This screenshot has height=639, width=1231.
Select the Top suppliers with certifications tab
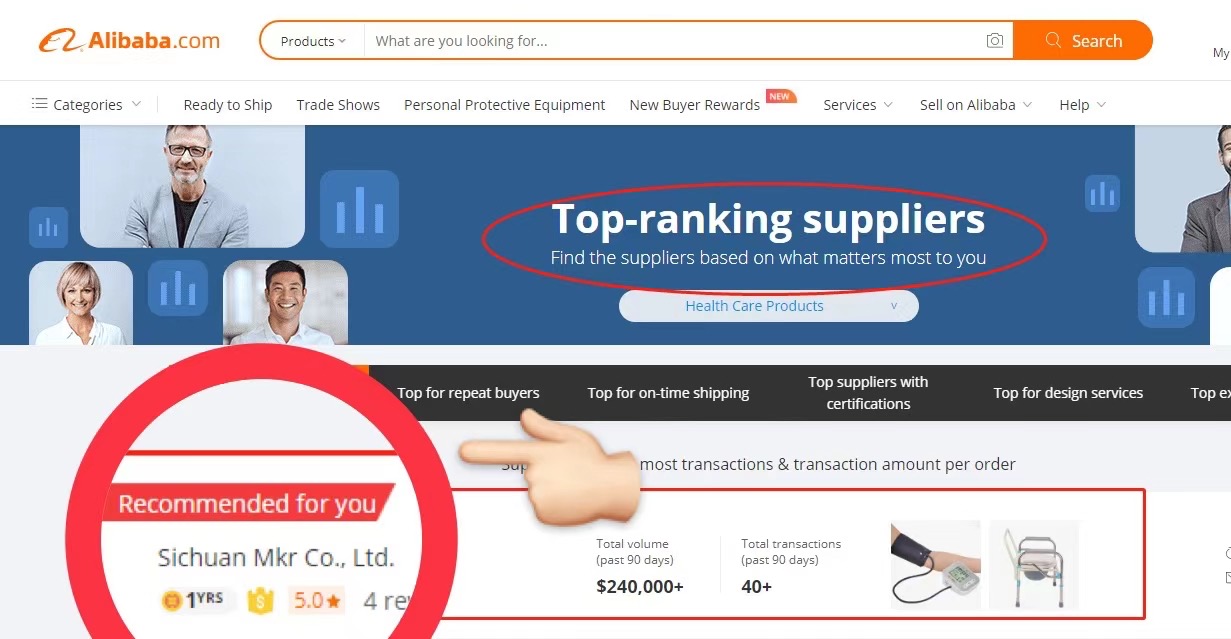point(868,393)
